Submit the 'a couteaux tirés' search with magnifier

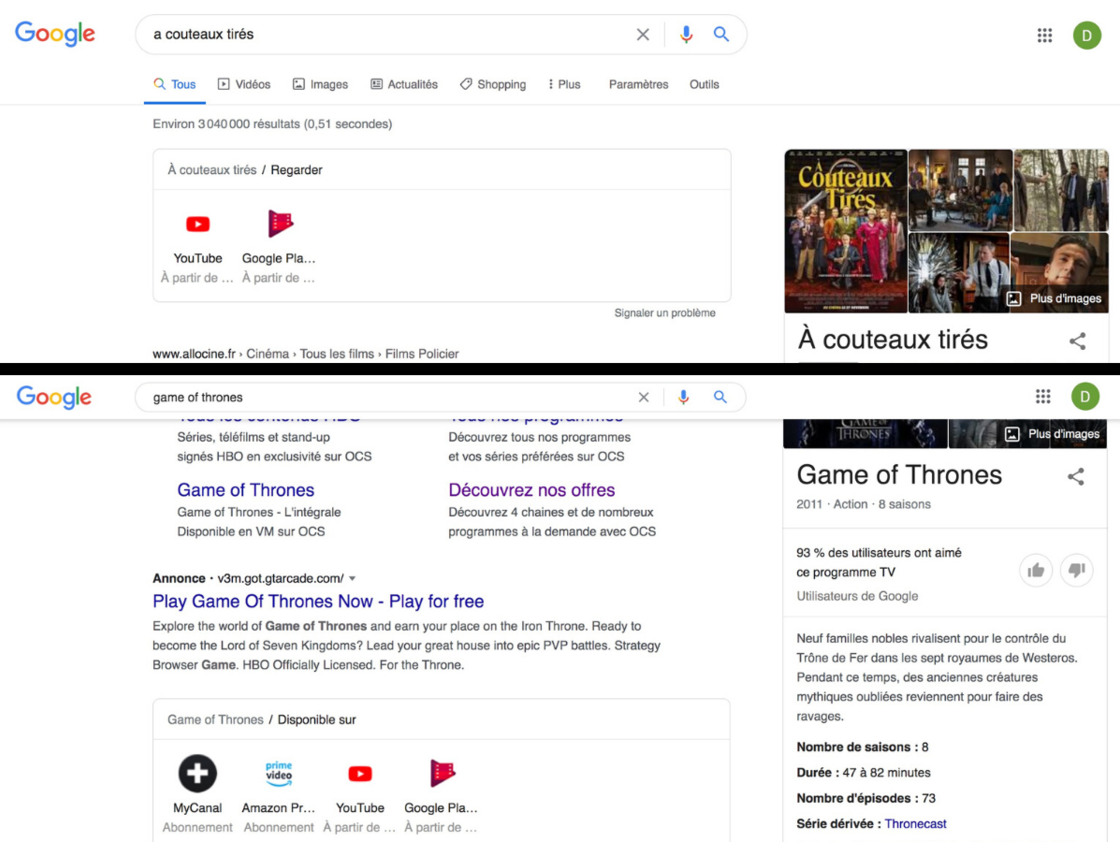point(721,34)
